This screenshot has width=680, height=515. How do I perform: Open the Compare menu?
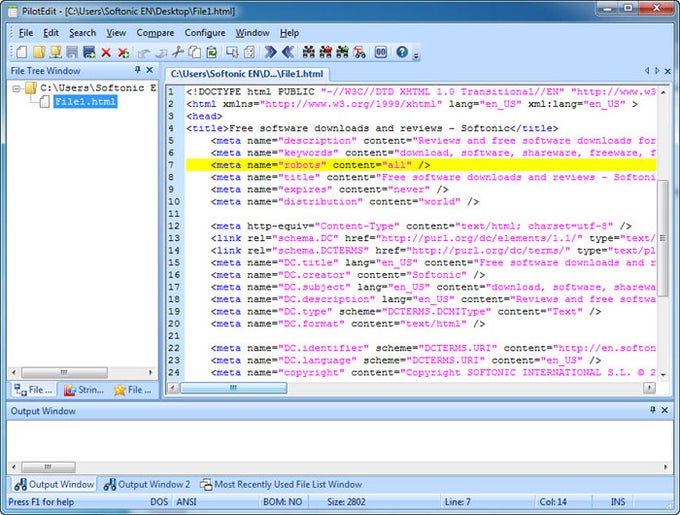click(x=155, y=33)
